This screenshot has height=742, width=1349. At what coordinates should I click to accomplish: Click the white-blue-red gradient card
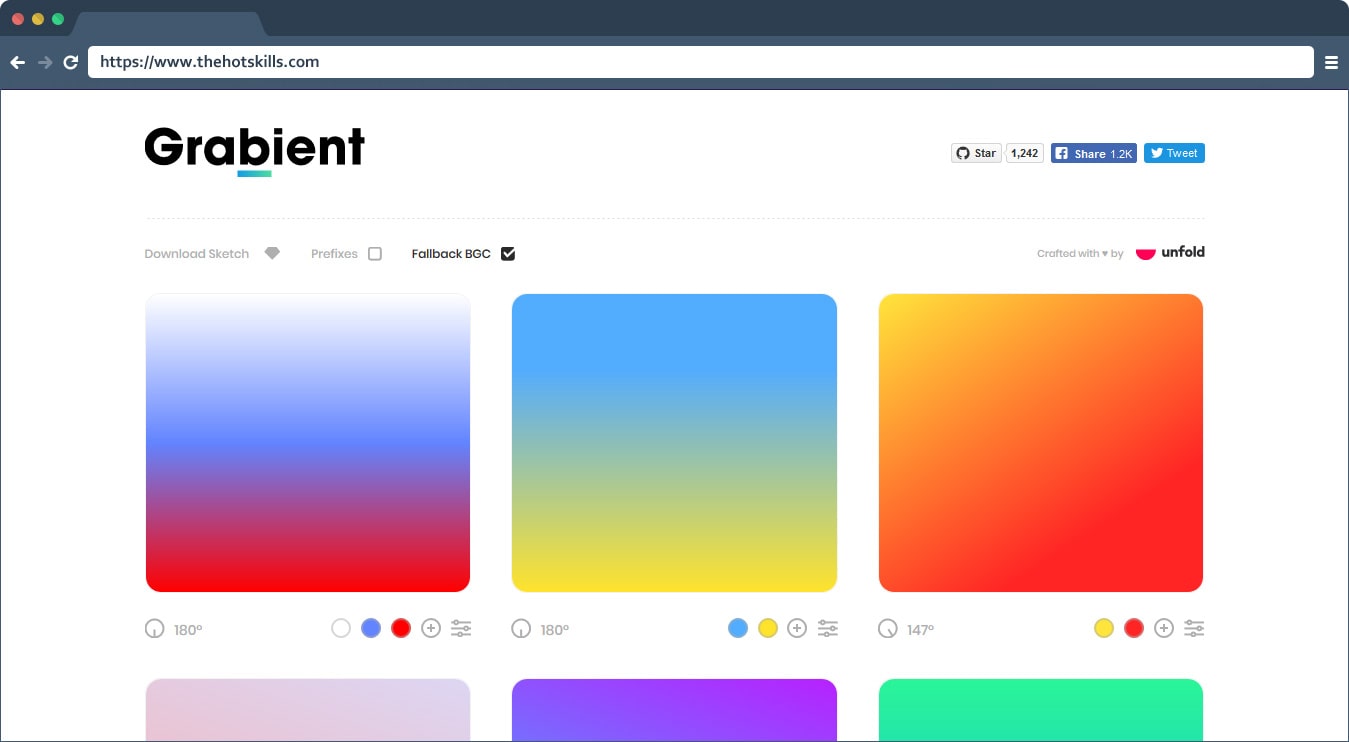point(308,443)
